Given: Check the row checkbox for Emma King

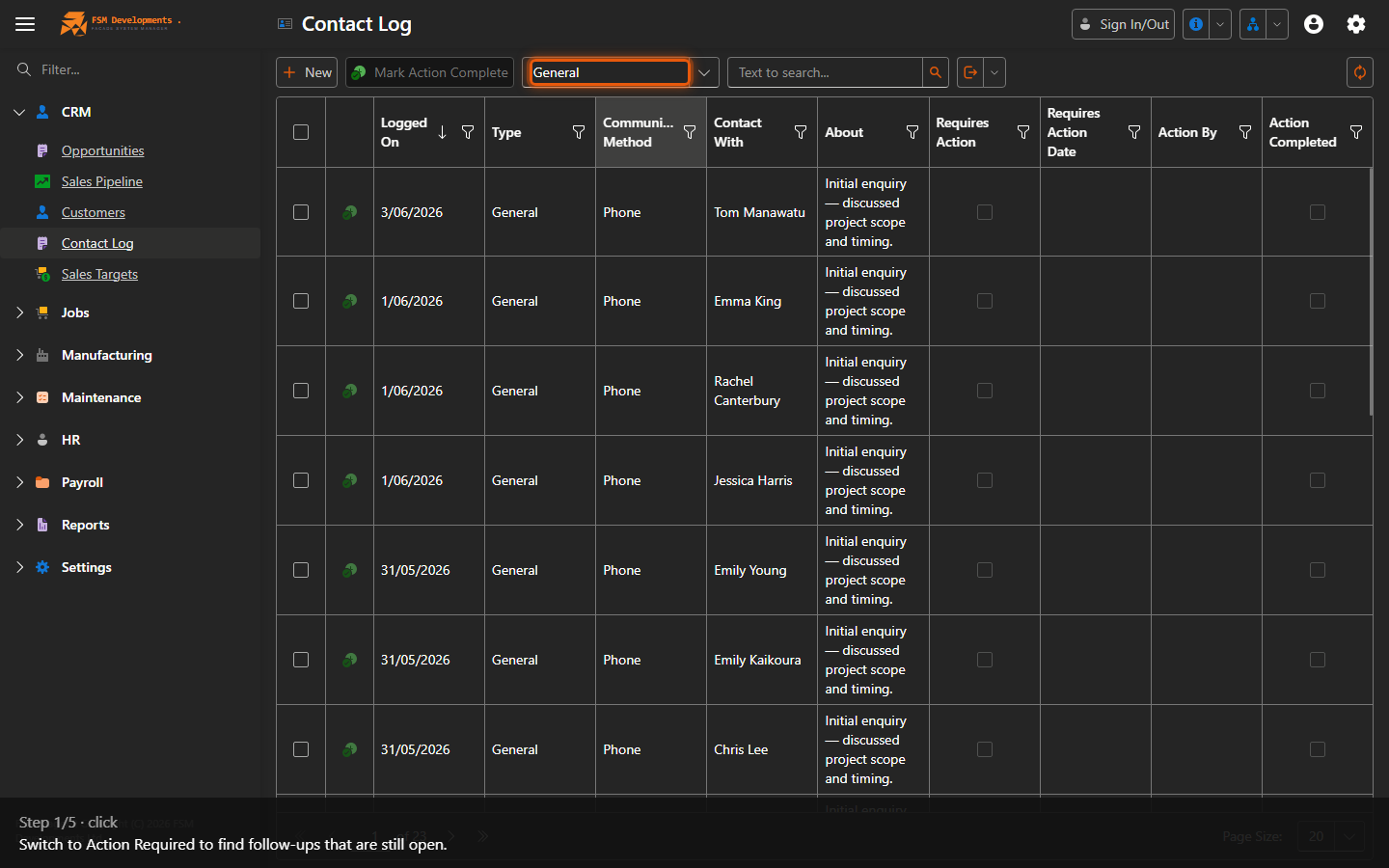Looking at the screenshot, I should [x=301, y=301].
